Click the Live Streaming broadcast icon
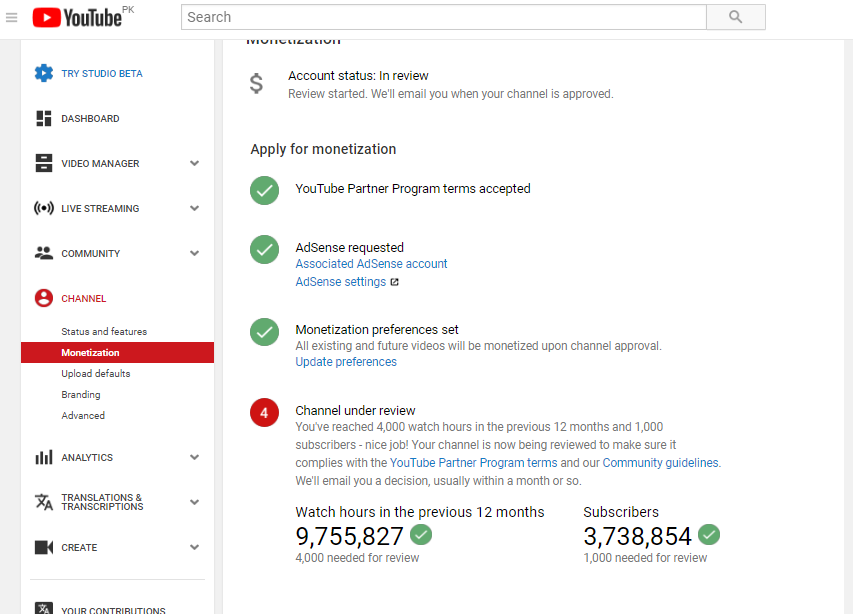The height and width of the screenshot is (614, 853). point(44,208)
